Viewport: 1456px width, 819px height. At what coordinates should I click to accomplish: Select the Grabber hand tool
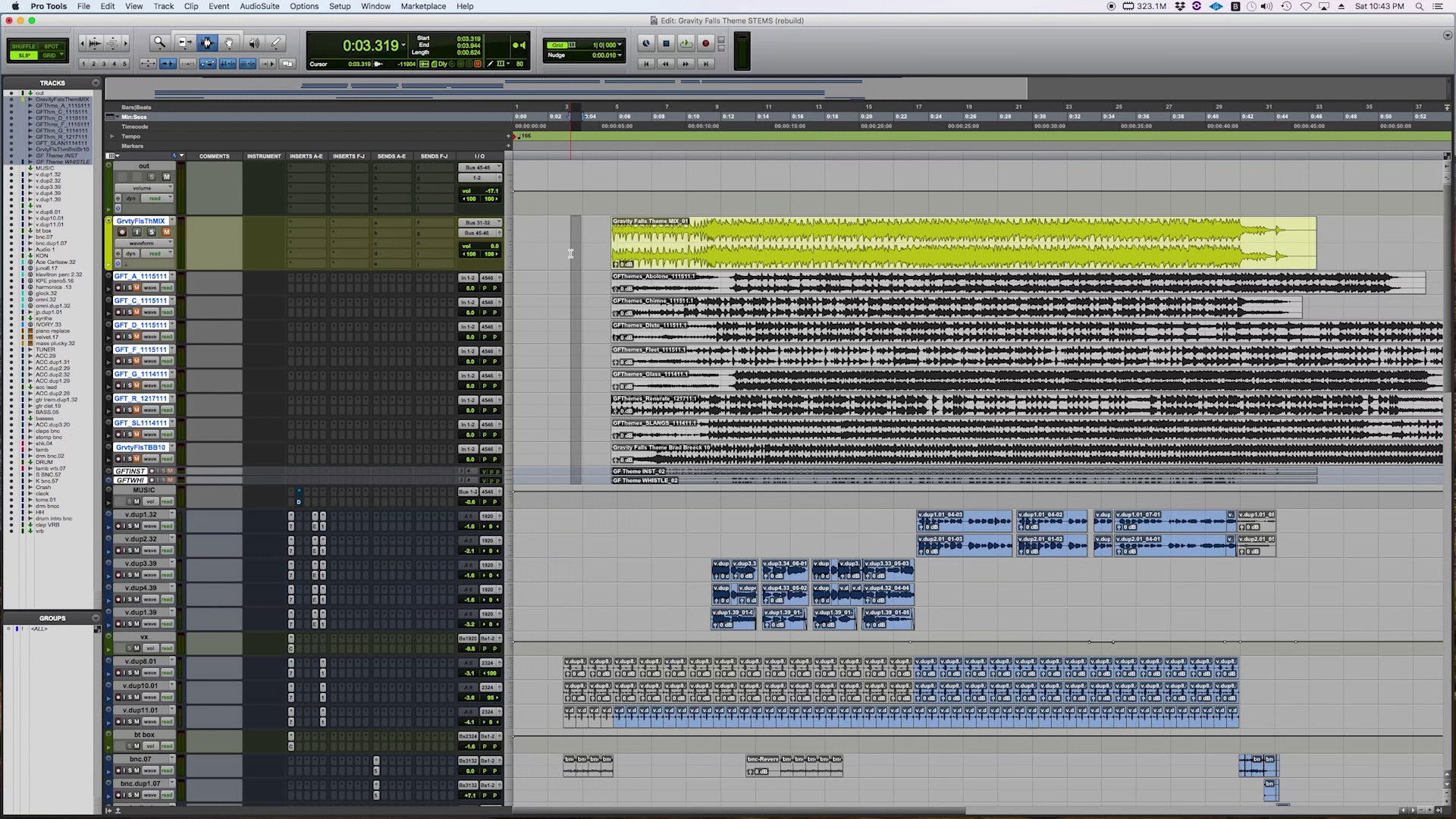coord(231,43)
